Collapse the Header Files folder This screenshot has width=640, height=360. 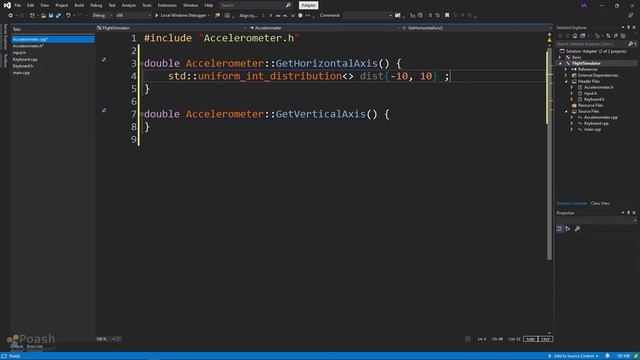(566, 81)
